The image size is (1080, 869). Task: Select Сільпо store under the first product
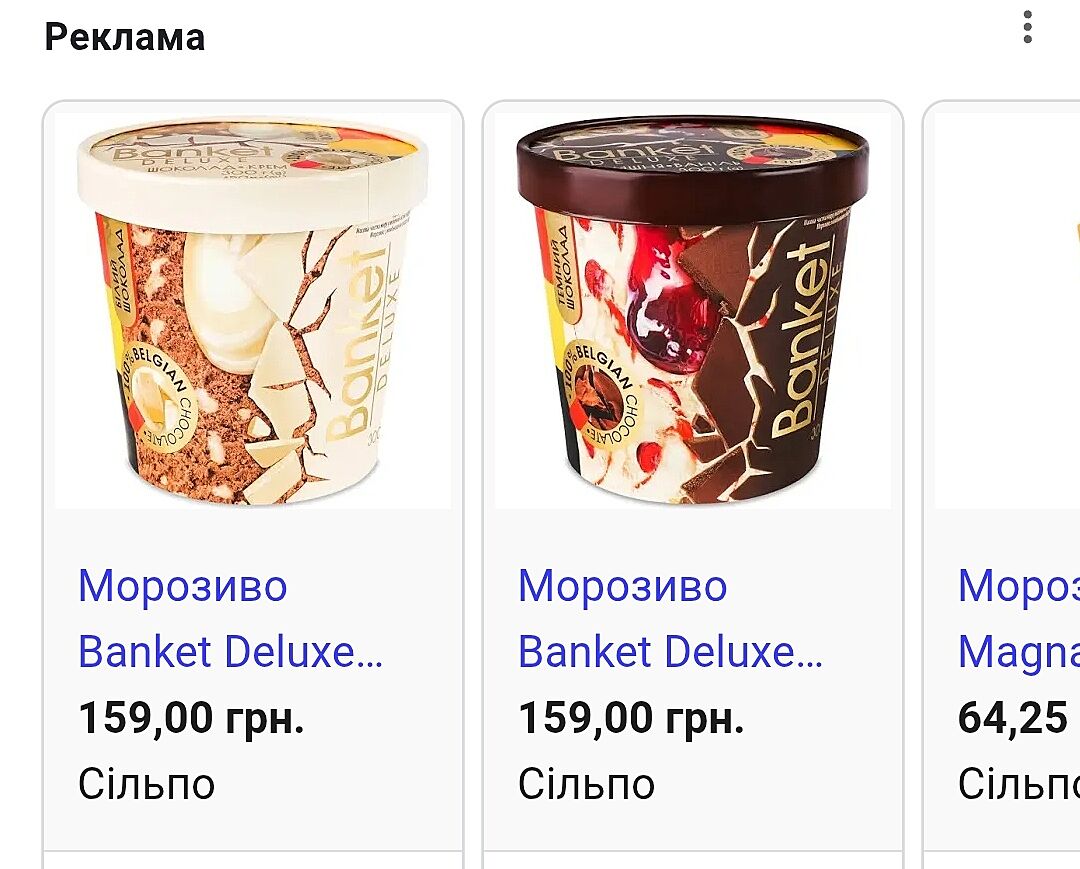146,784
